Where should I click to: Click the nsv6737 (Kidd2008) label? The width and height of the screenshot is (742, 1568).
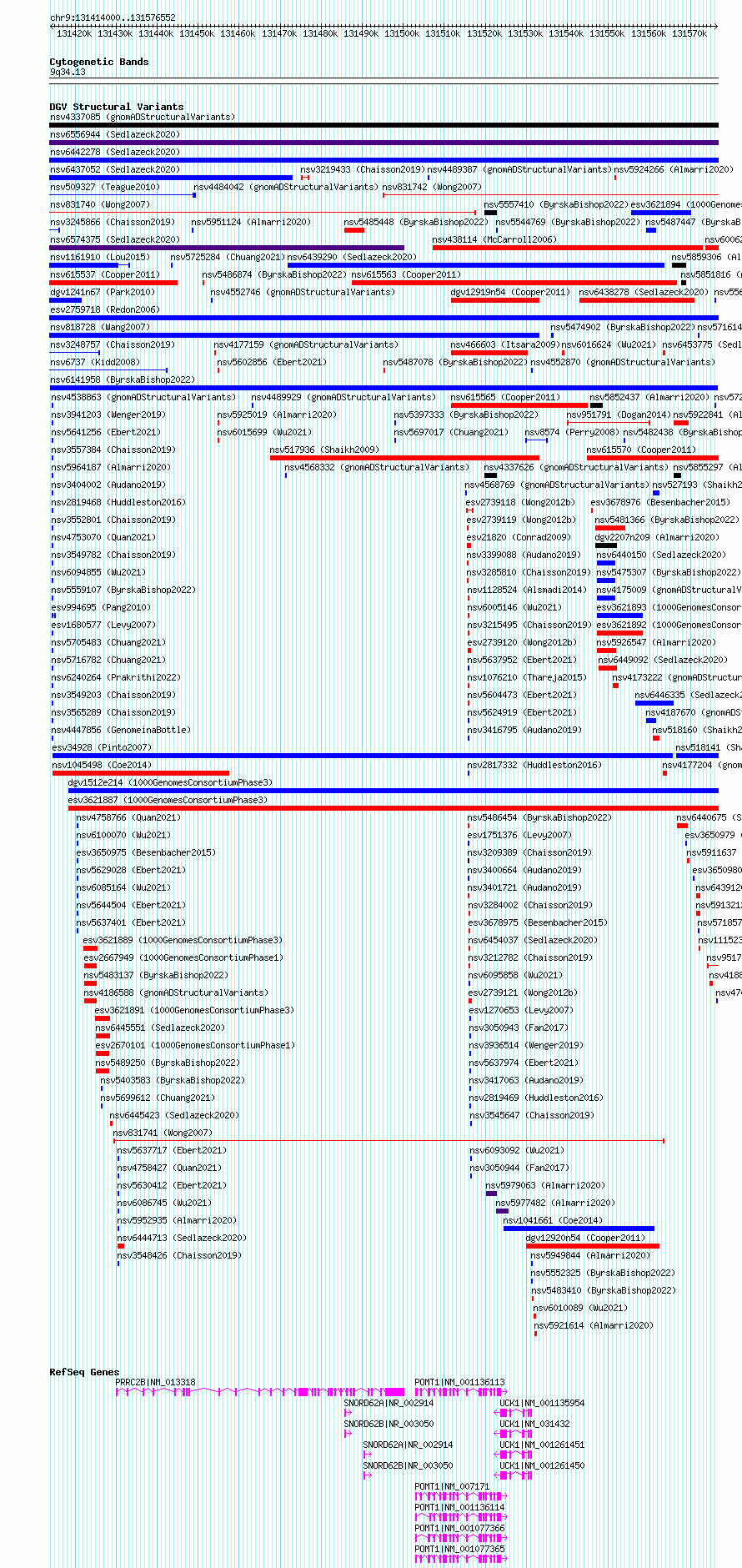(95, 362)
